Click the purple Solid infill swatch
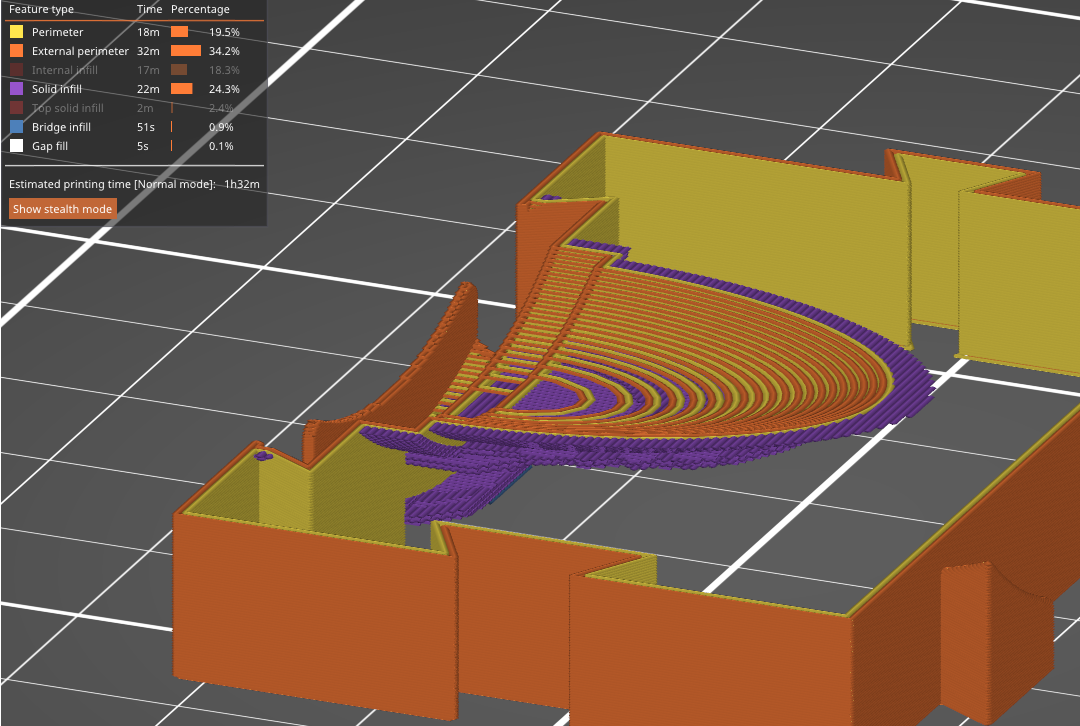The width and height of the screenshot is (1080, 726). 17,89
